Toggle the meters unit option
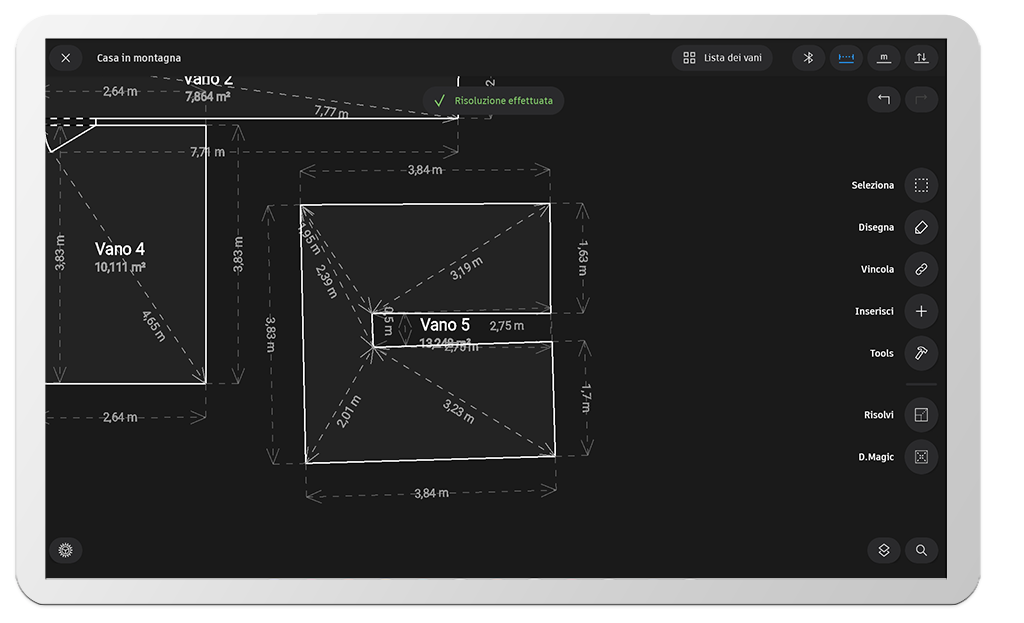 pyautogui.click(x=884, y=57)
